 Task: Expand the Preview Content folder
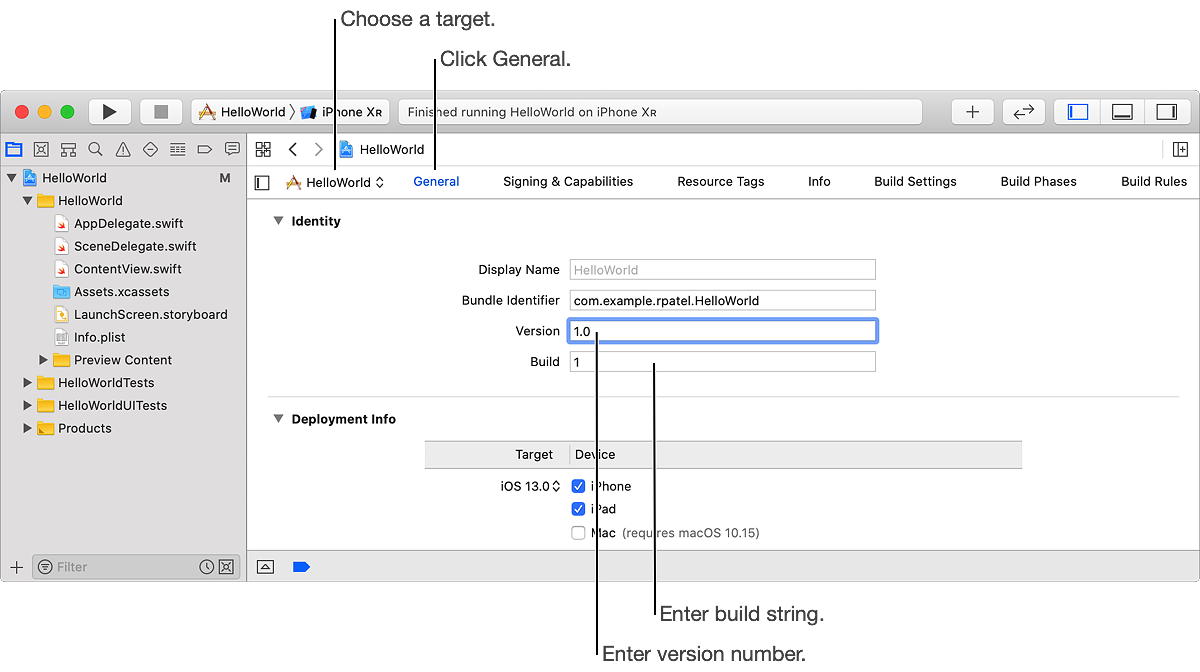tap(43, 360)
